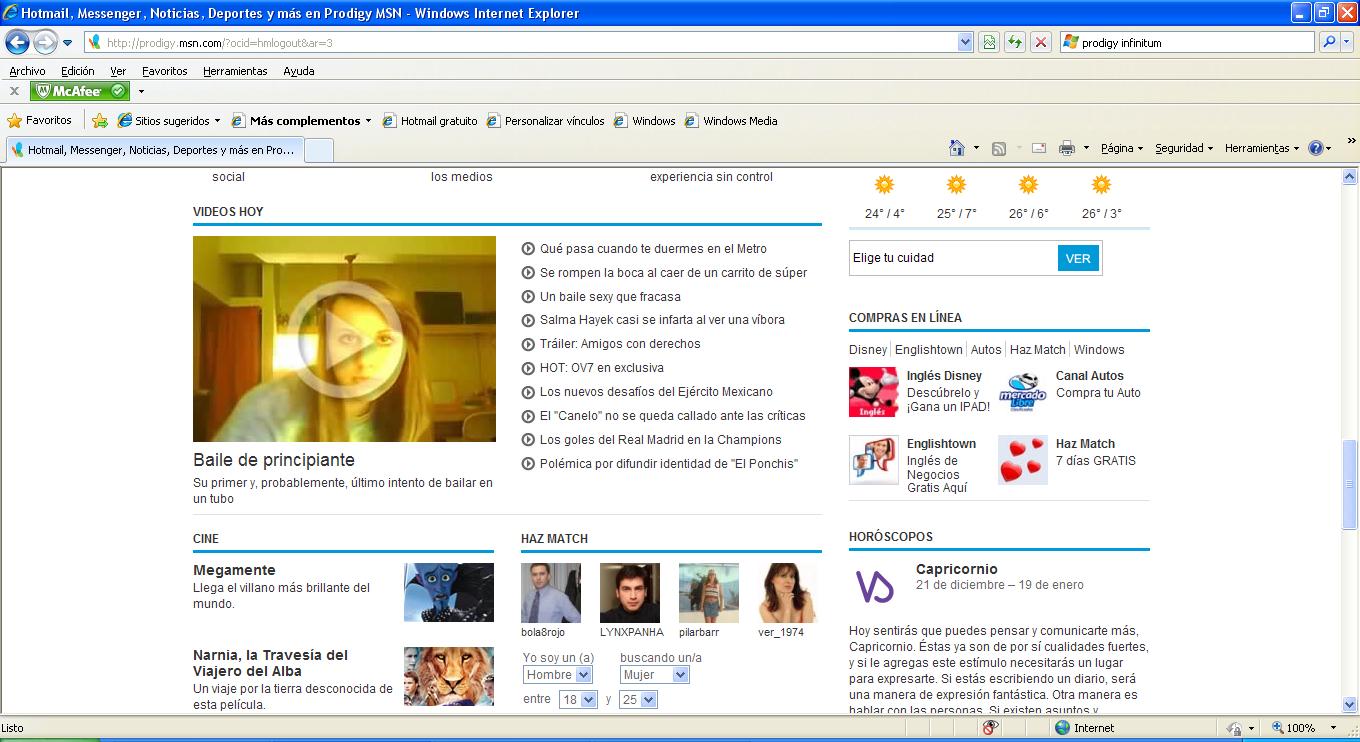Viewport: 1360px width, 742px height.
Task: Open the McAfee SiteAdvisor toolbar icon
Action: point(79,90)
